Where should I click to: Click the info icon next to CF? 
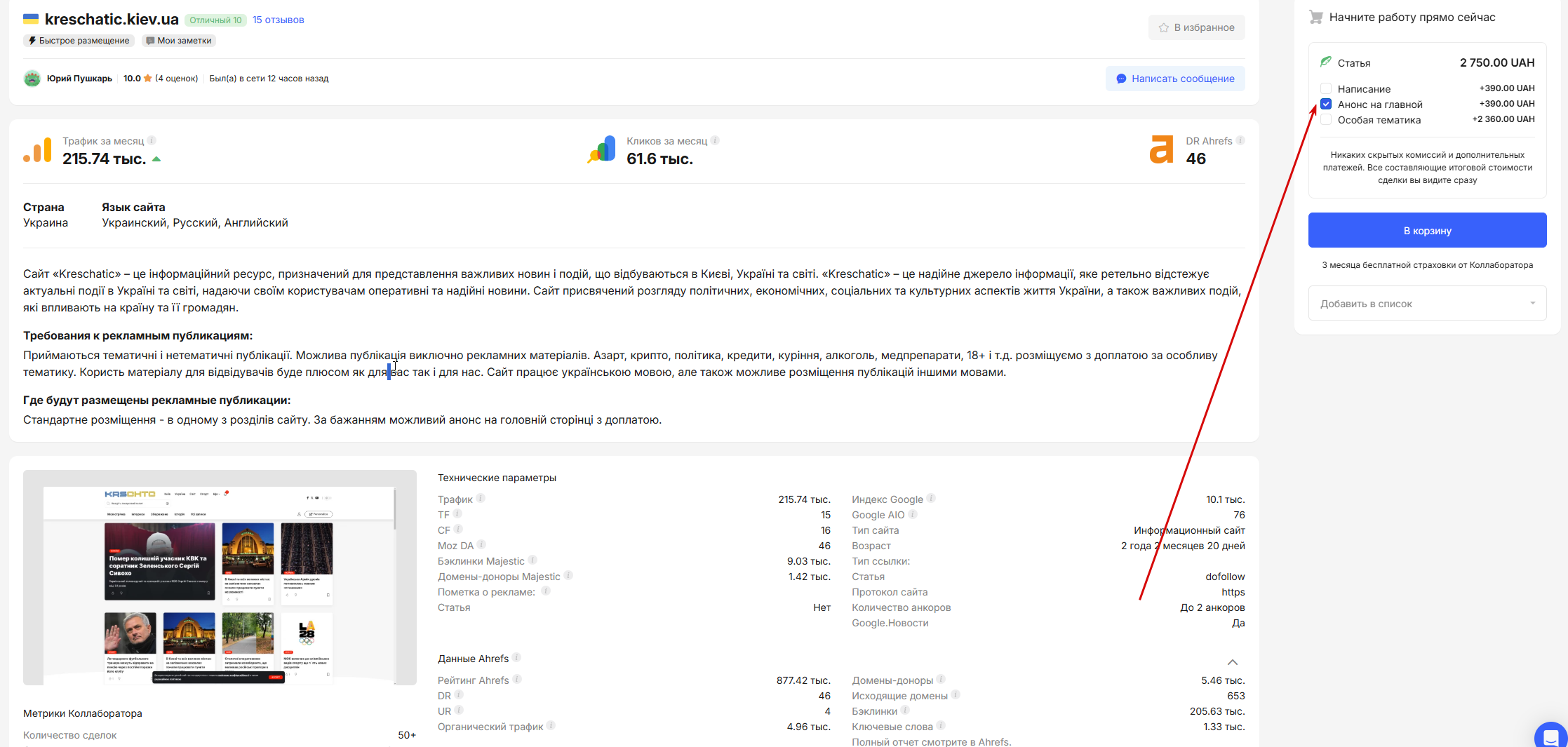pyautogui.click(x=458, y=530)
